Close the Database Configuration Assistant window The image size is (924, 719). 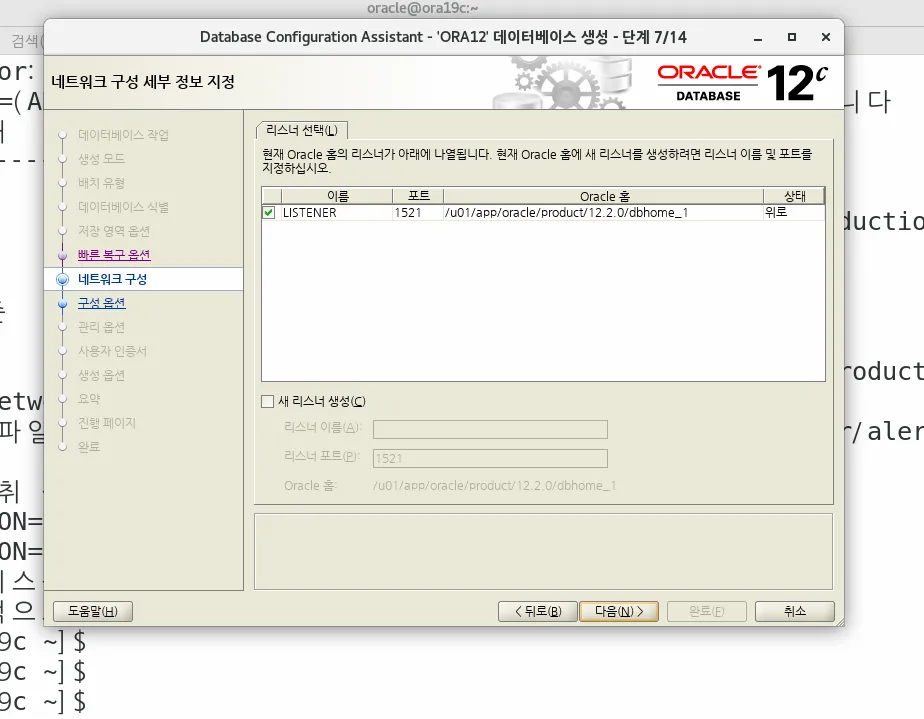[x=826, y=37]
